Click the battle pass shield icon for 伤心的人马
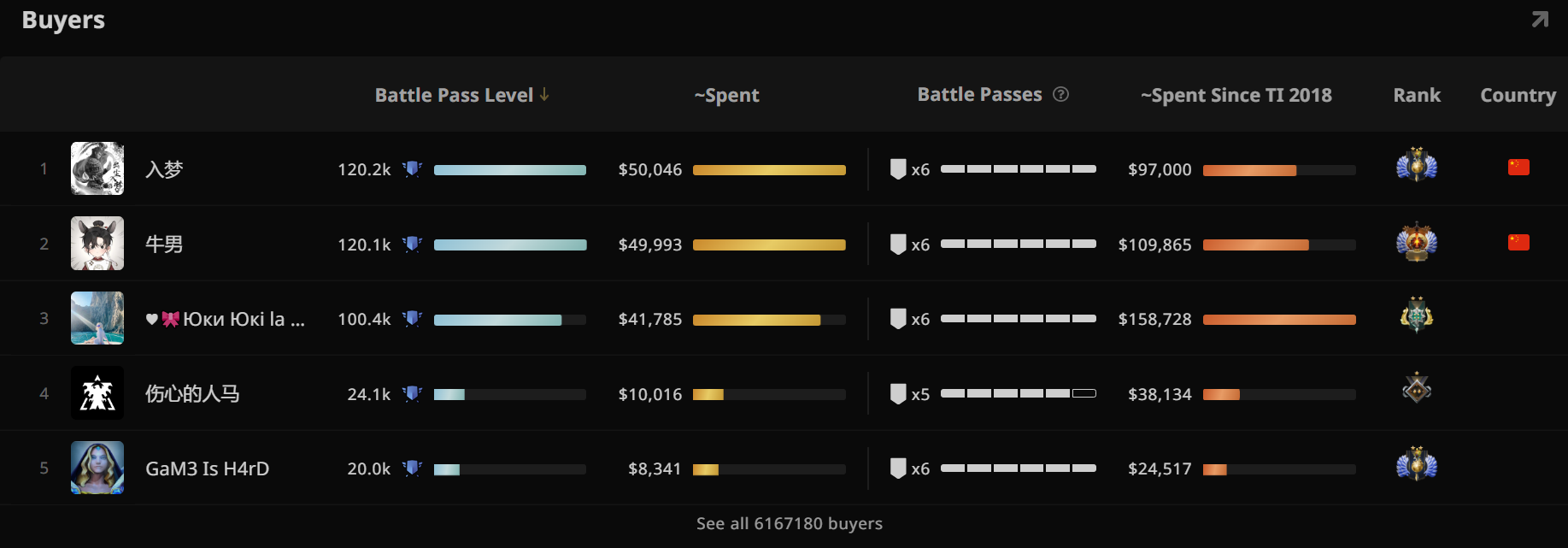The image size is (1568, 548). point(898,394)
